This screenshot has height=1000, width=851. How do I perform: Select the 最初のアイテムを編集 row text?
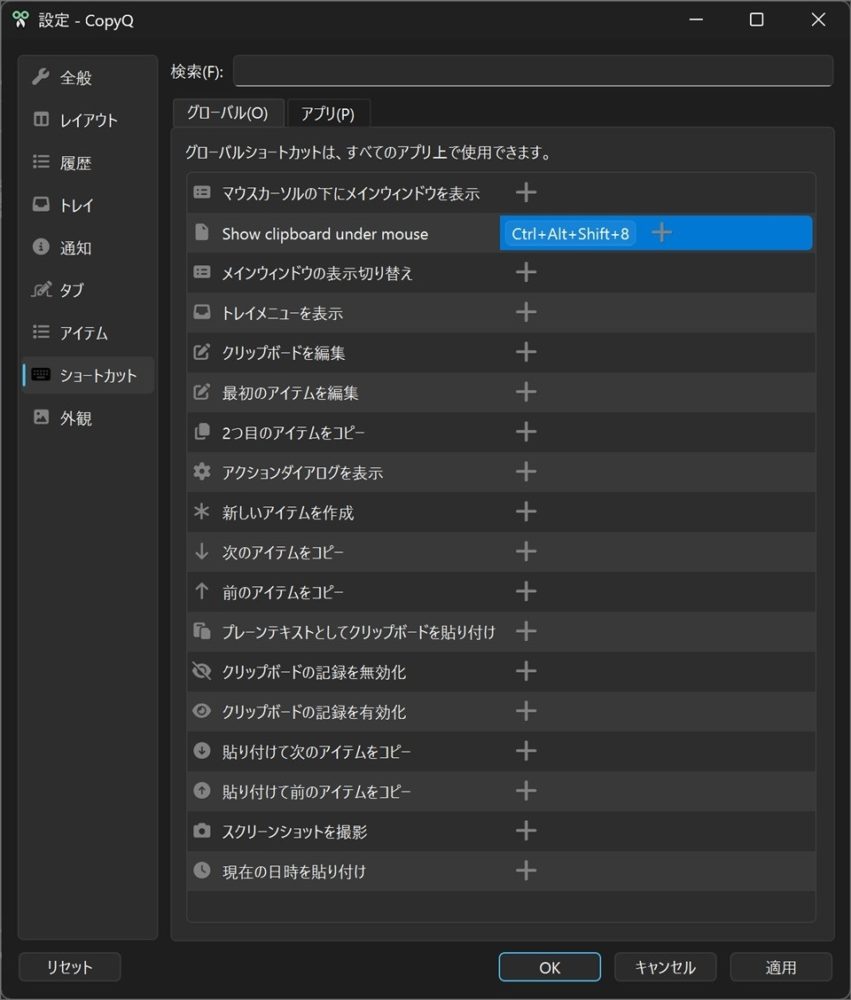290,393
